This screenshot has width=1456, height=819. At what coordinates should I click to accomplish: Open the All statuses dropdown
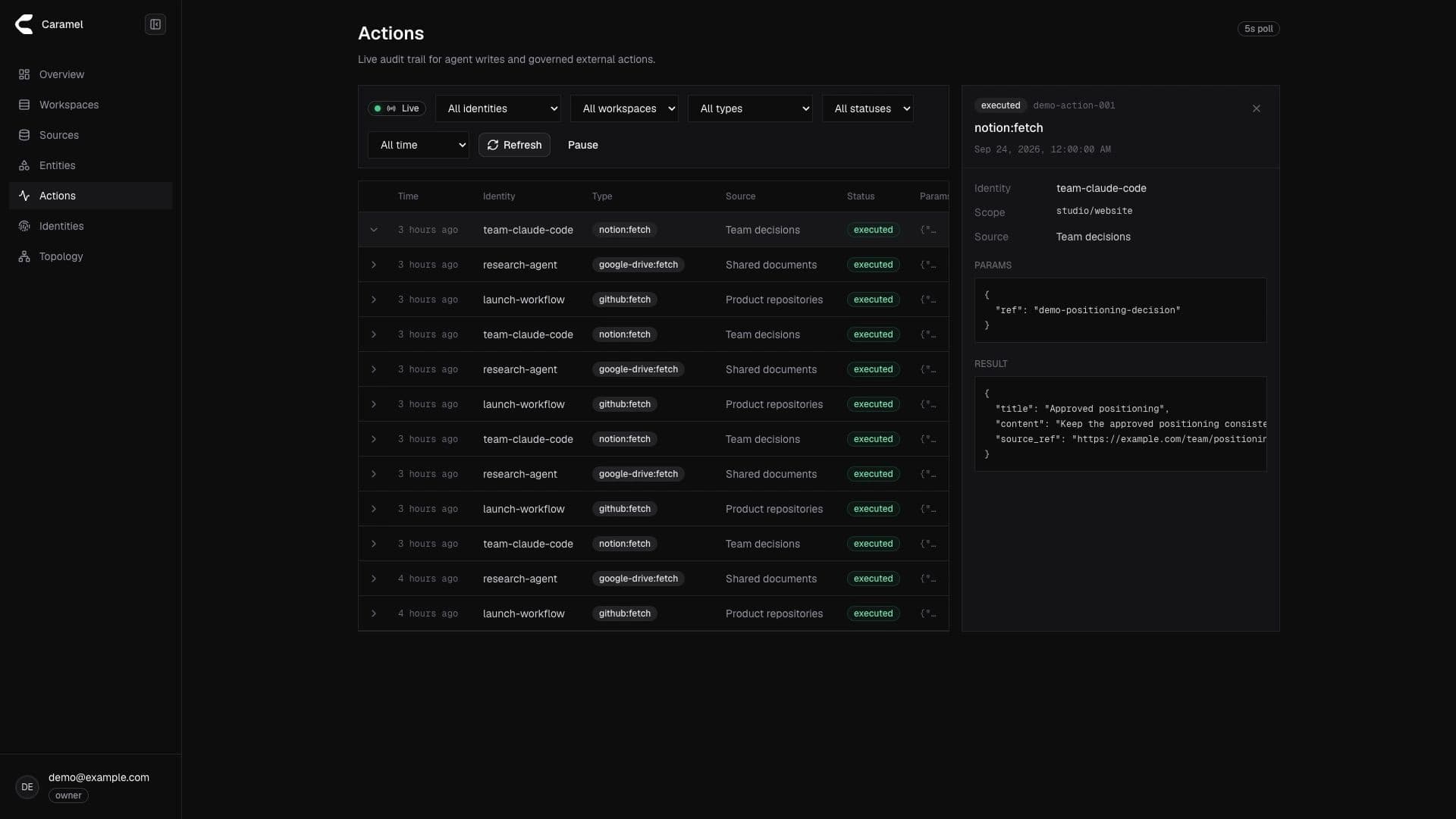click(x=868, y=108)
